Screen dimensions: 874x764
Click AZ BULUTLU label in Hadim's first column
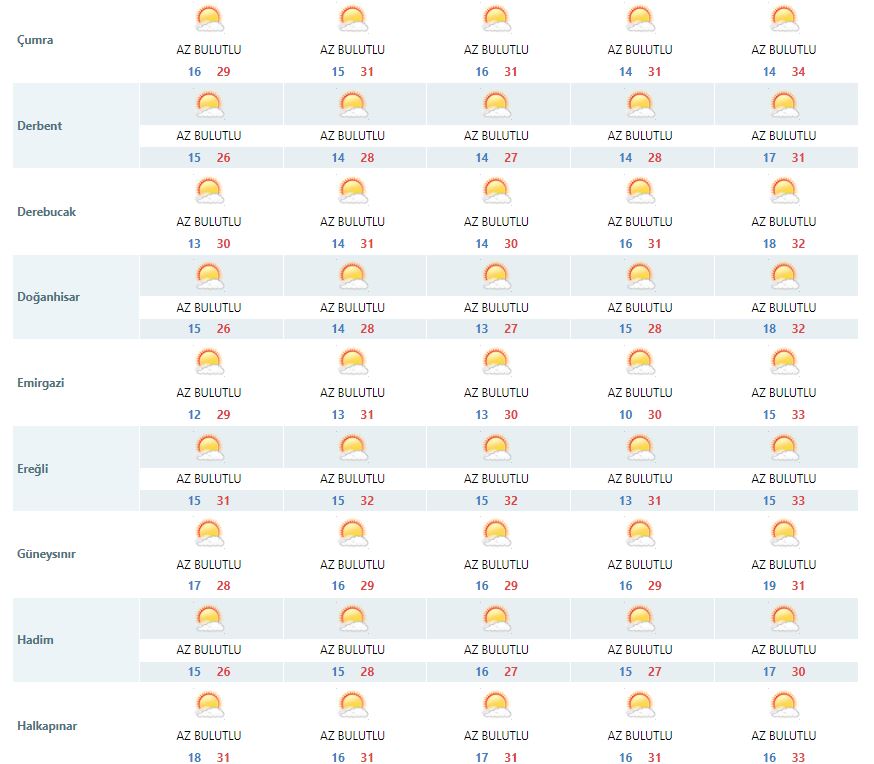209,650
